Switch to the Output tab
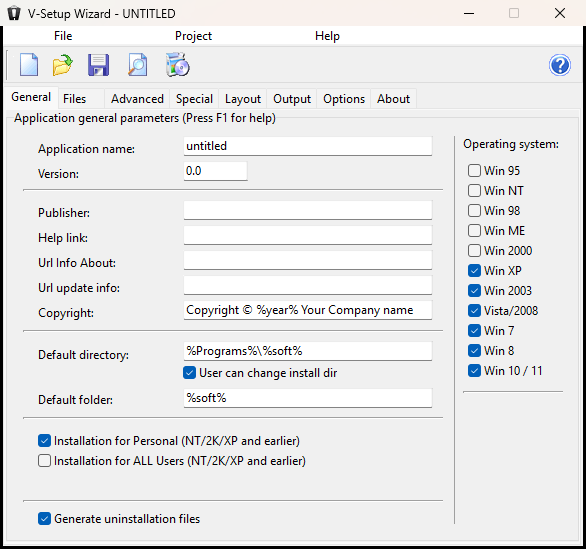 click(x=292, y=99)
